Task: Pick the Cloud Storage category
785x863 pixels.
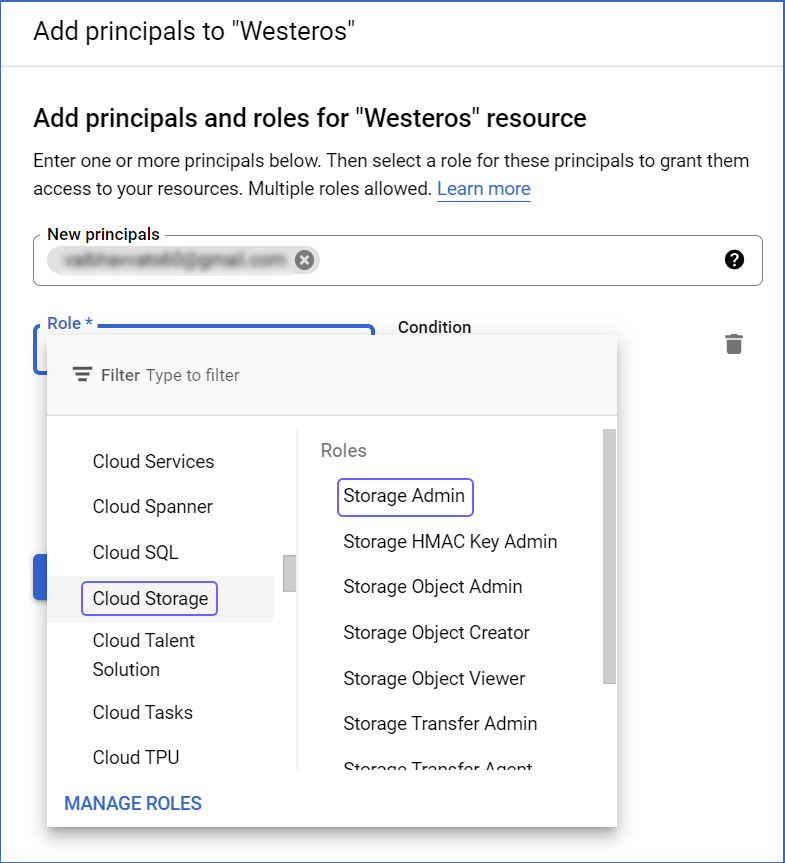Action: click(x=150, y=598)
